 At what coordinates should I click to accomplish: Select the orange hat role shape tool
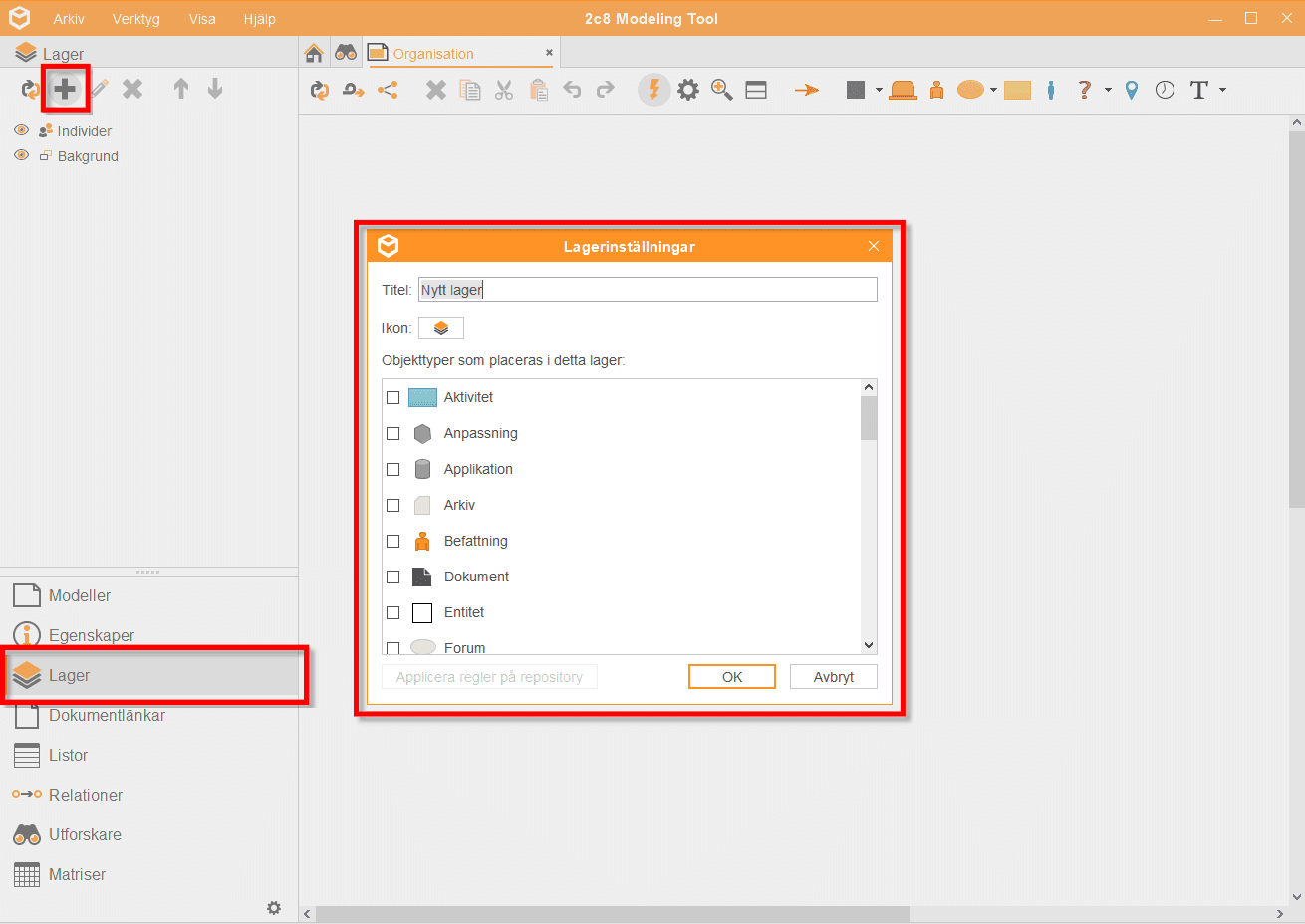[903, 91]
